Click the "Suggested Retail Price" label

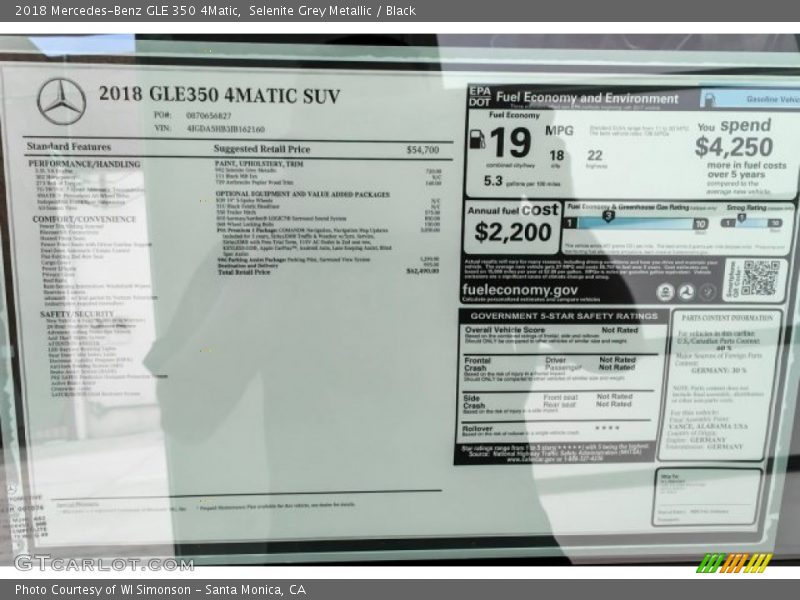click(x=262, y=149)
